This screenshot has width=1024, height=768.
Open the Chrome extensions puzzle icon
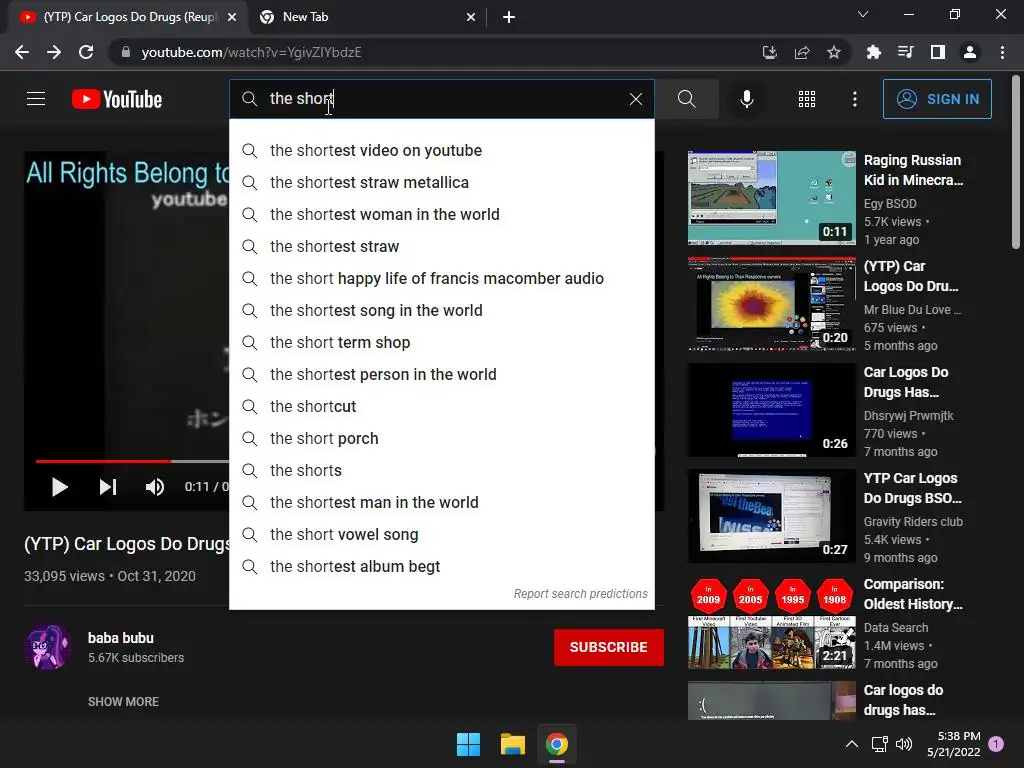click(873, 52)
